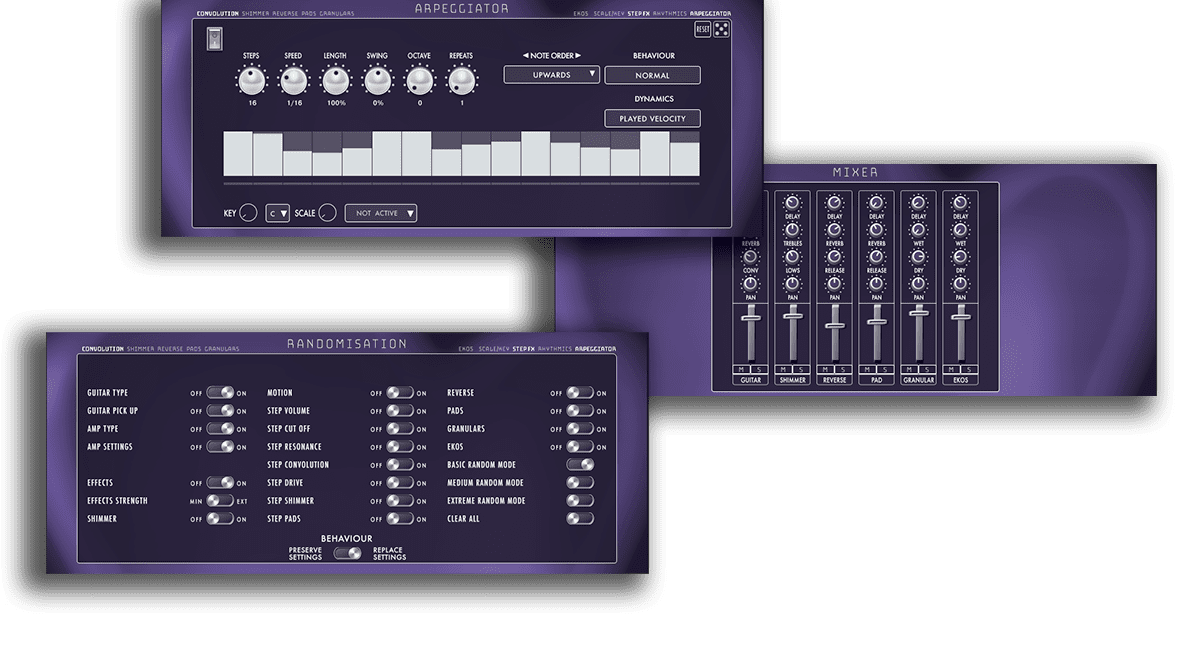The width and height of the screenshot is (1200, 650).
Task: Click the Steps knob in the Arpeggiator
Action: point(252,80)
